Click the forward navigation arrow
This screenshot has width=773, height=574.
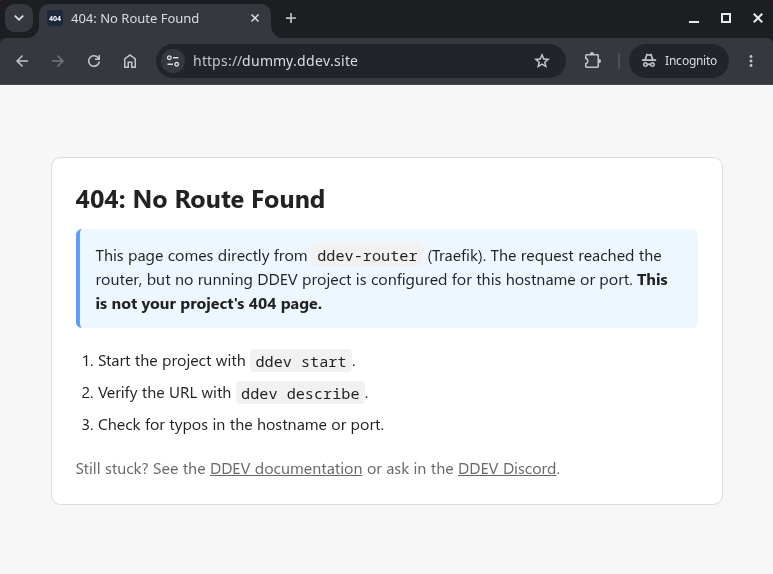58,61
